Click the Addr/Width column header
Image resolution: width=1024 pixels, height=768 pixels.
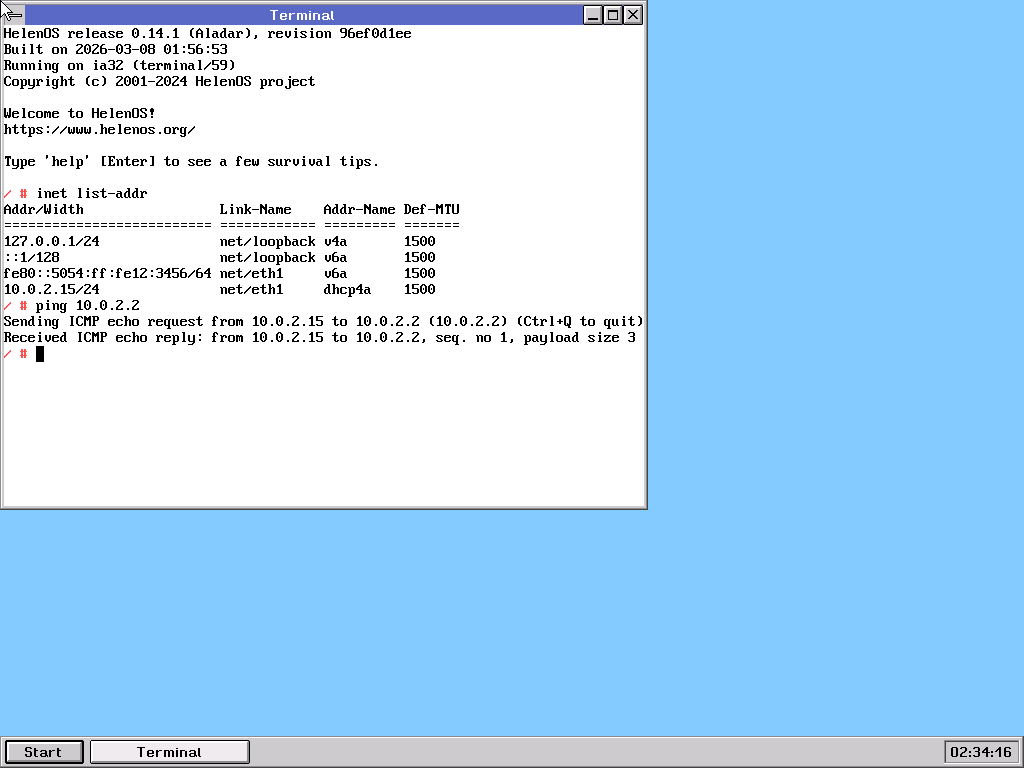click(44, 209)
